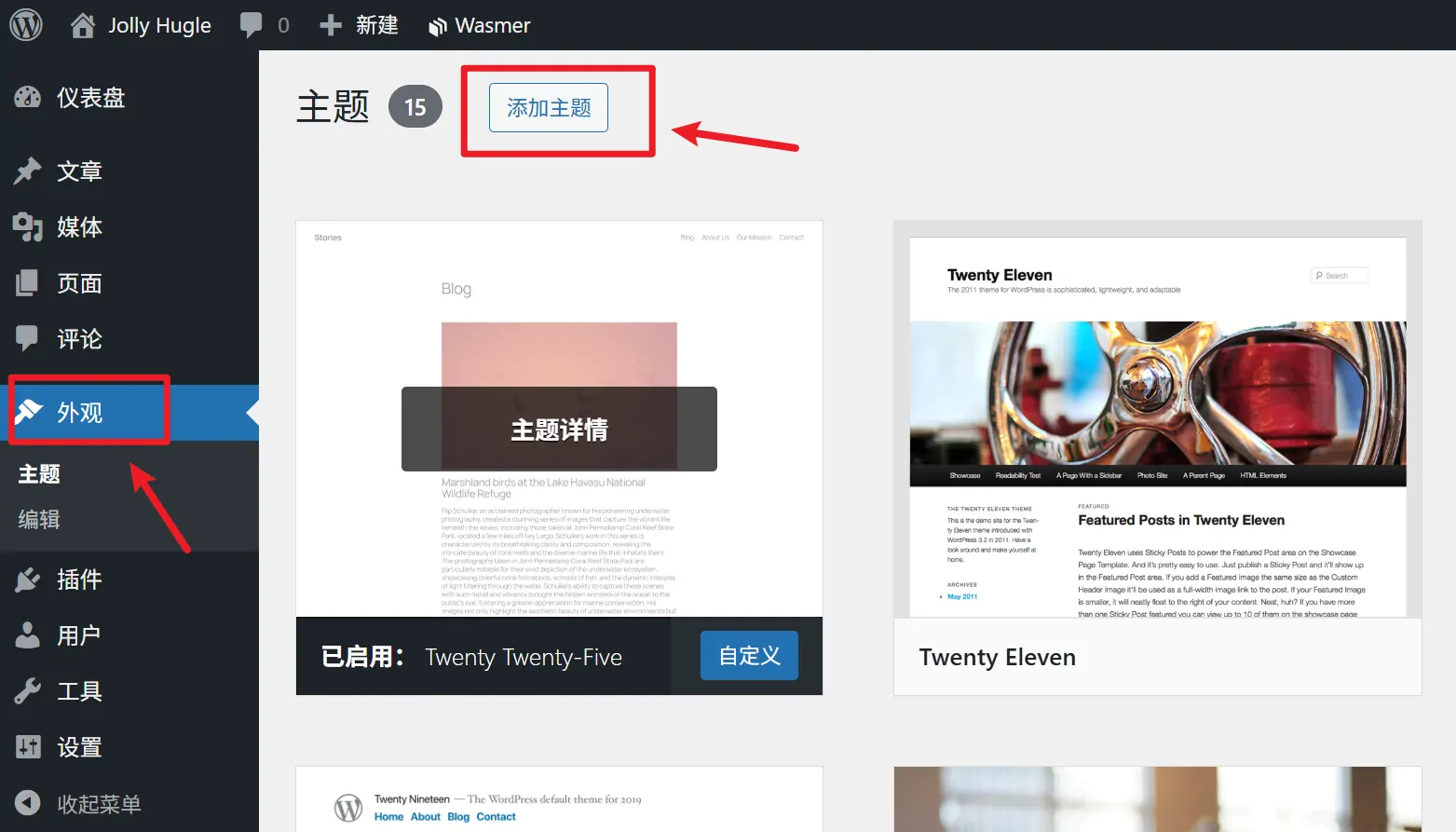Open the 仪表盘 menu item
Image resolution: width=1456 pixels, height=832 pixels.
pyautogui.click(x=129, y=97)
